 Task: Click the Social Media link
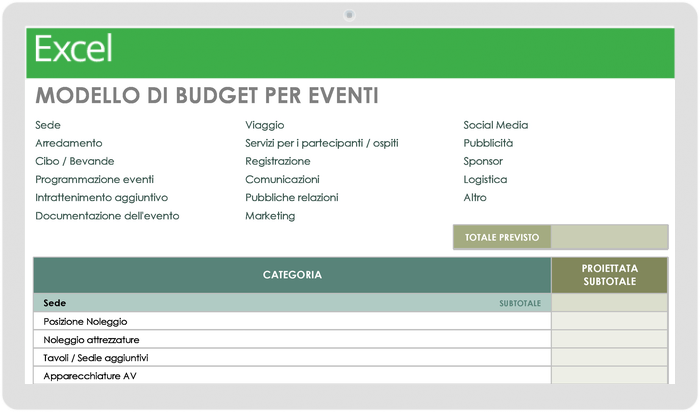(496, 125)
